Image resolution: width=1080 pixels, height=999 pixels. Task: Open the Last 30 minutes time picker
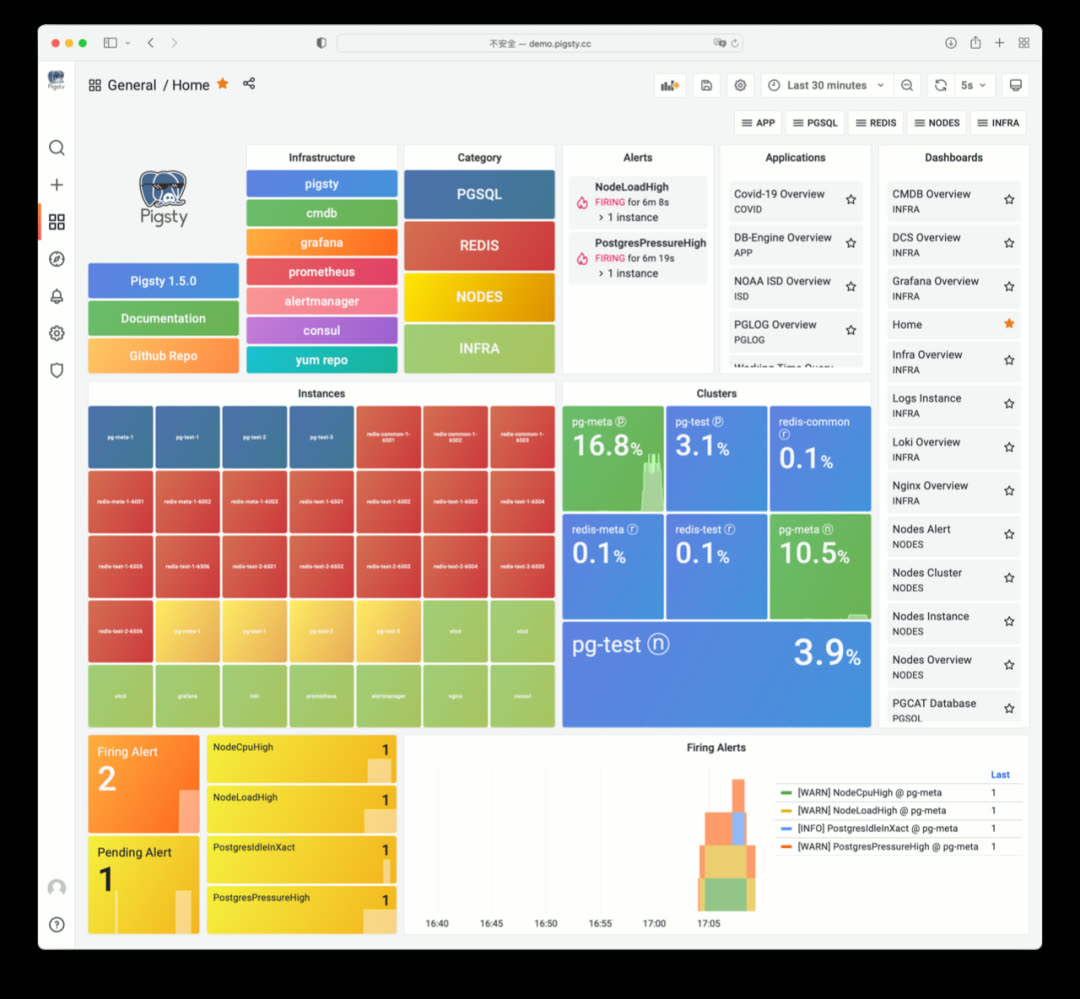(x=826, y=85)
